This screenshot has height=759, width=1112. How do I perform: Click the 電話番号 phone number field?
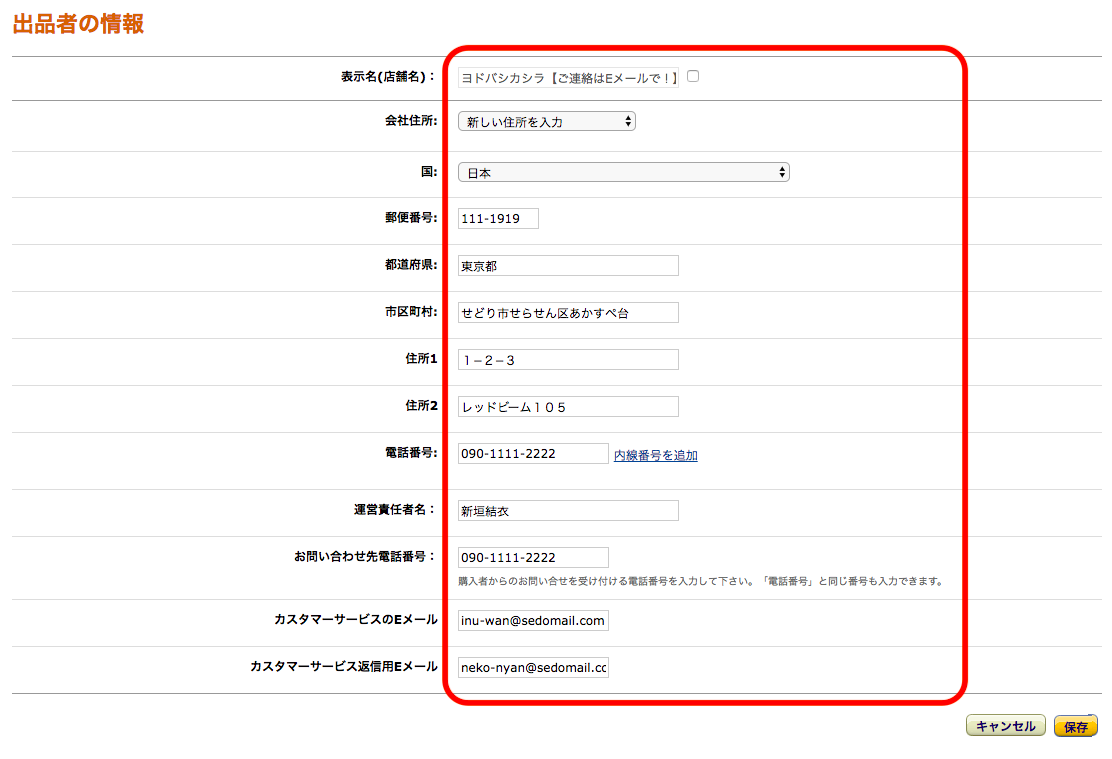(x=532, y=454)
